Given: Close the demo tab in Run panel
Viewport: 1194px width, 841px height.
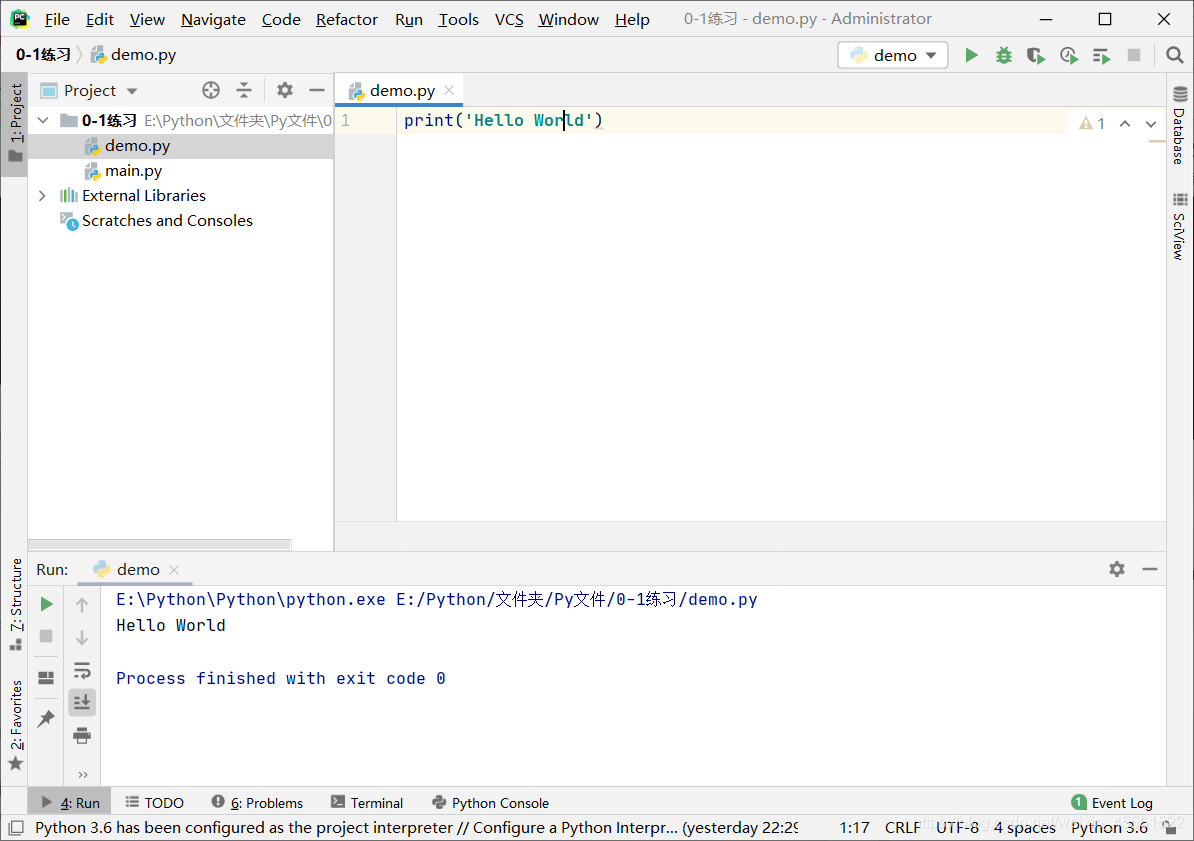Looking at the screenshot, I should point(174,570).
